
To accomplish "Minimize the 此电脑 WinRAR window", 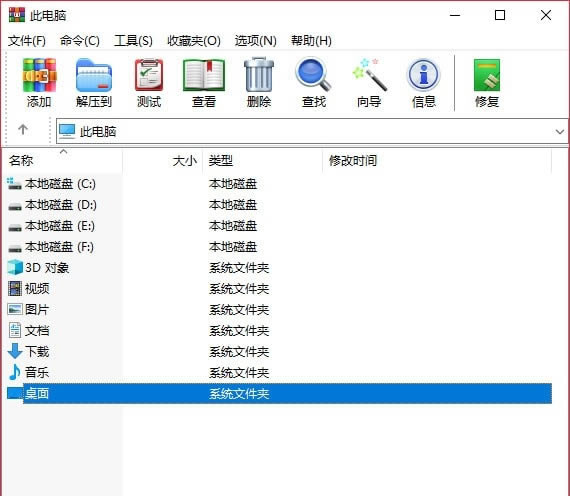I will pos(455,15).
